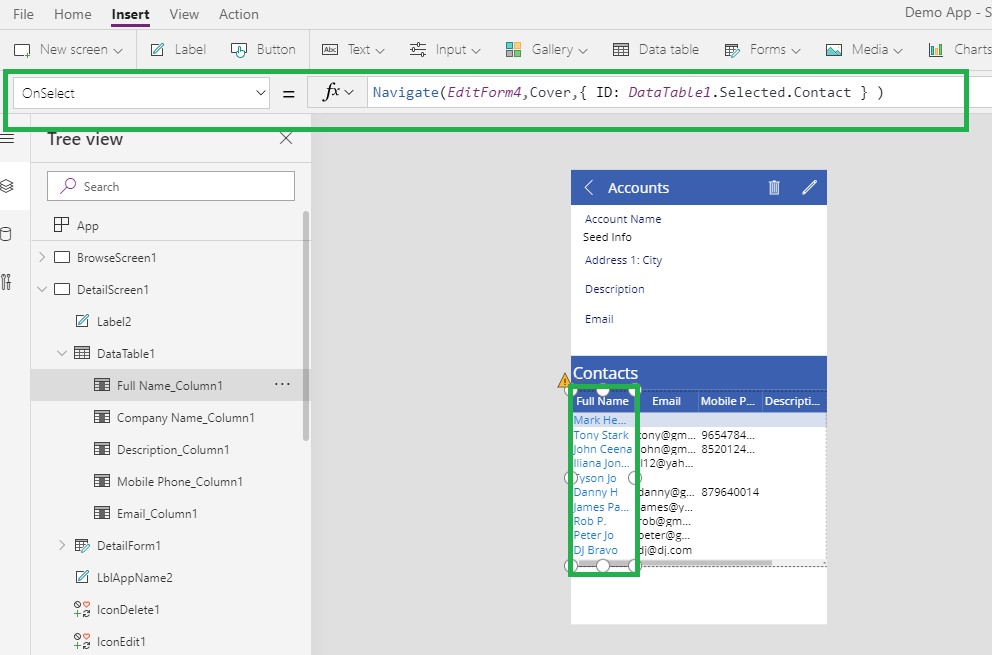Click the back arrow on the Accounts screen

coord(587,187)
